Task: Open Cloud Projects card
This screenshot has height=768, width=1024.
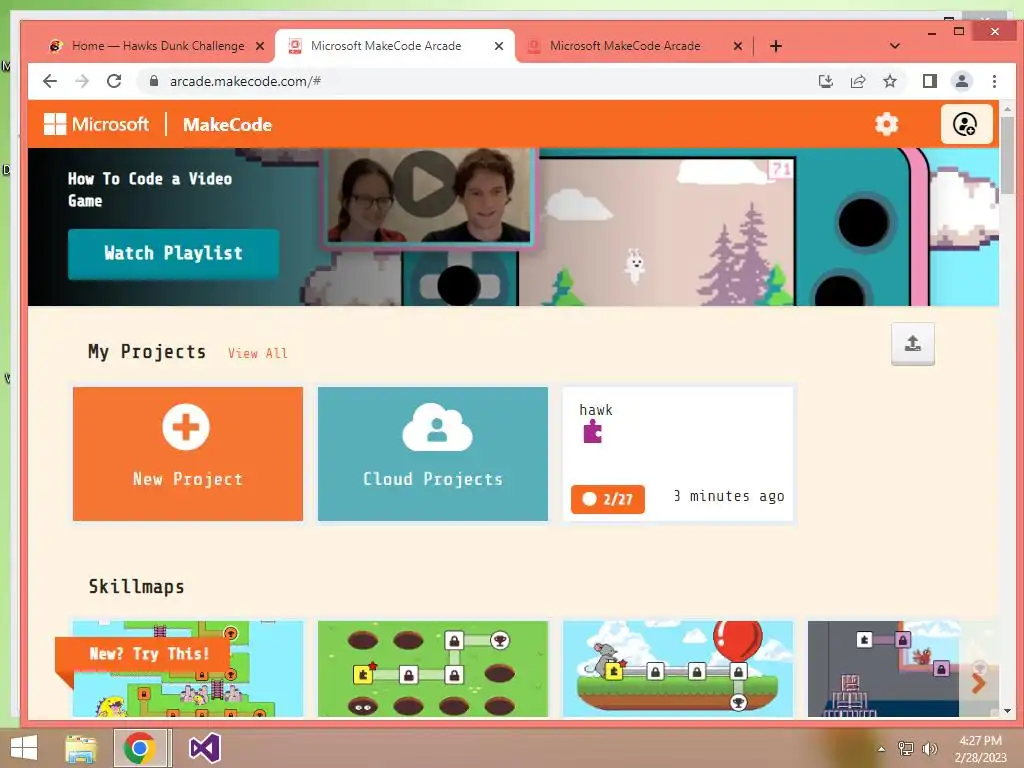Action: [432, 454]
